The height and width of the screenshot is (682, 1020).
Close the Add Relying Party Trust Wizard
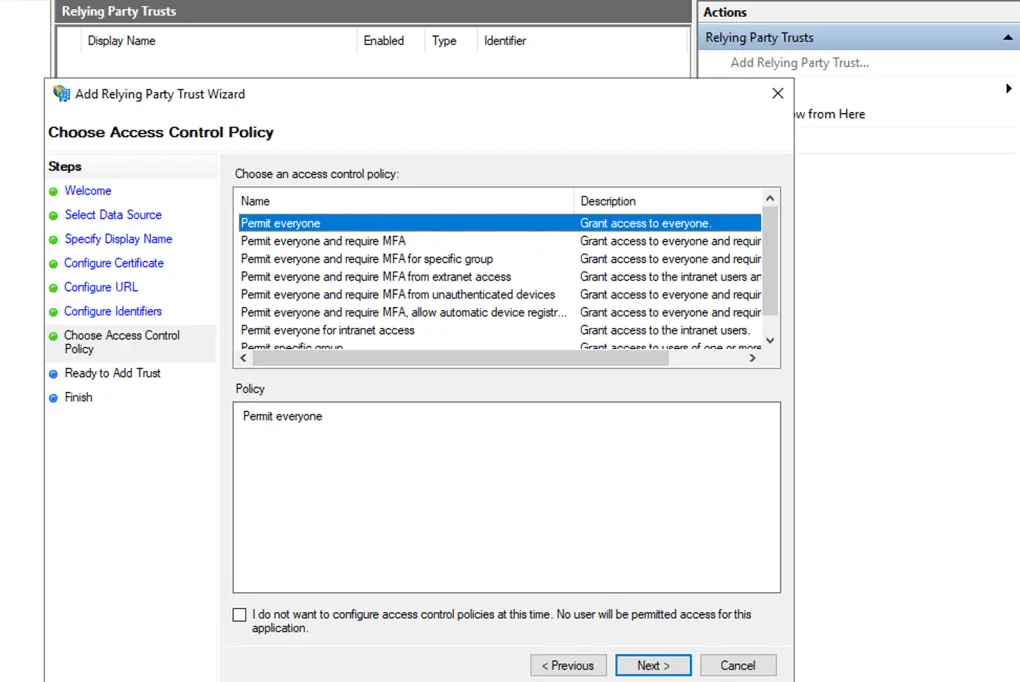tap(778, 94)
